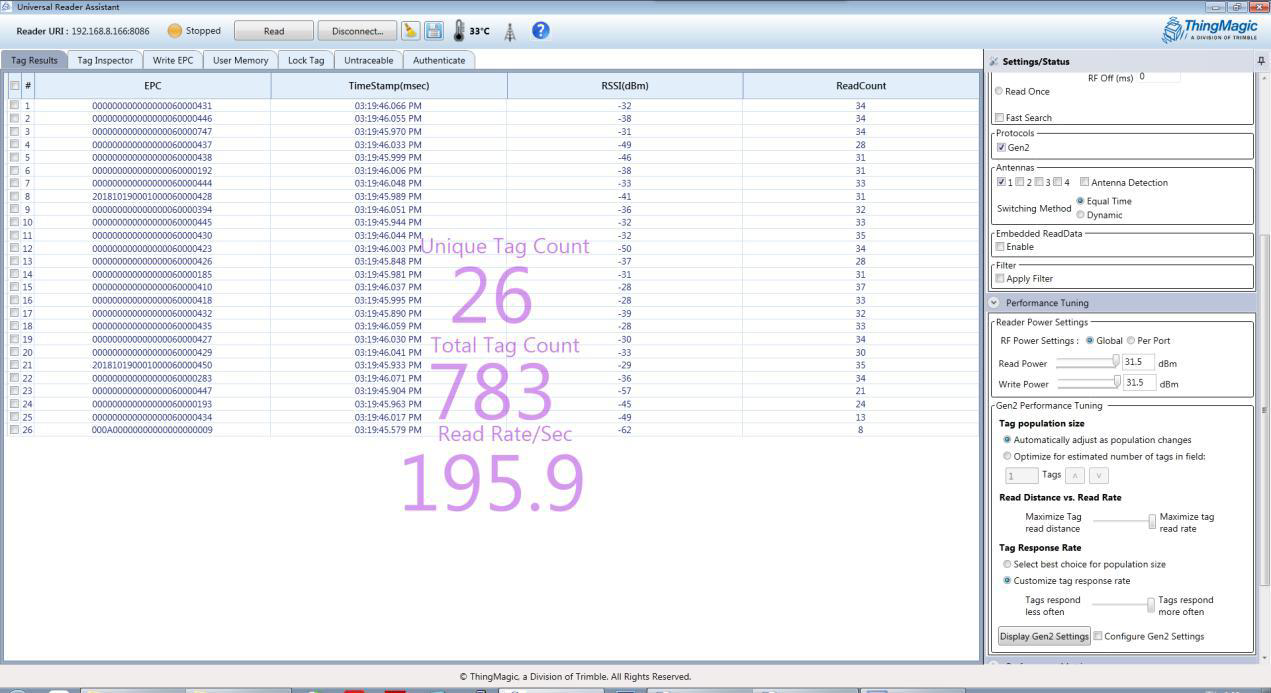Click the Read Power slider handle
The height and width of the screenshot is (693, 1271).
[x=1116, y=362]
